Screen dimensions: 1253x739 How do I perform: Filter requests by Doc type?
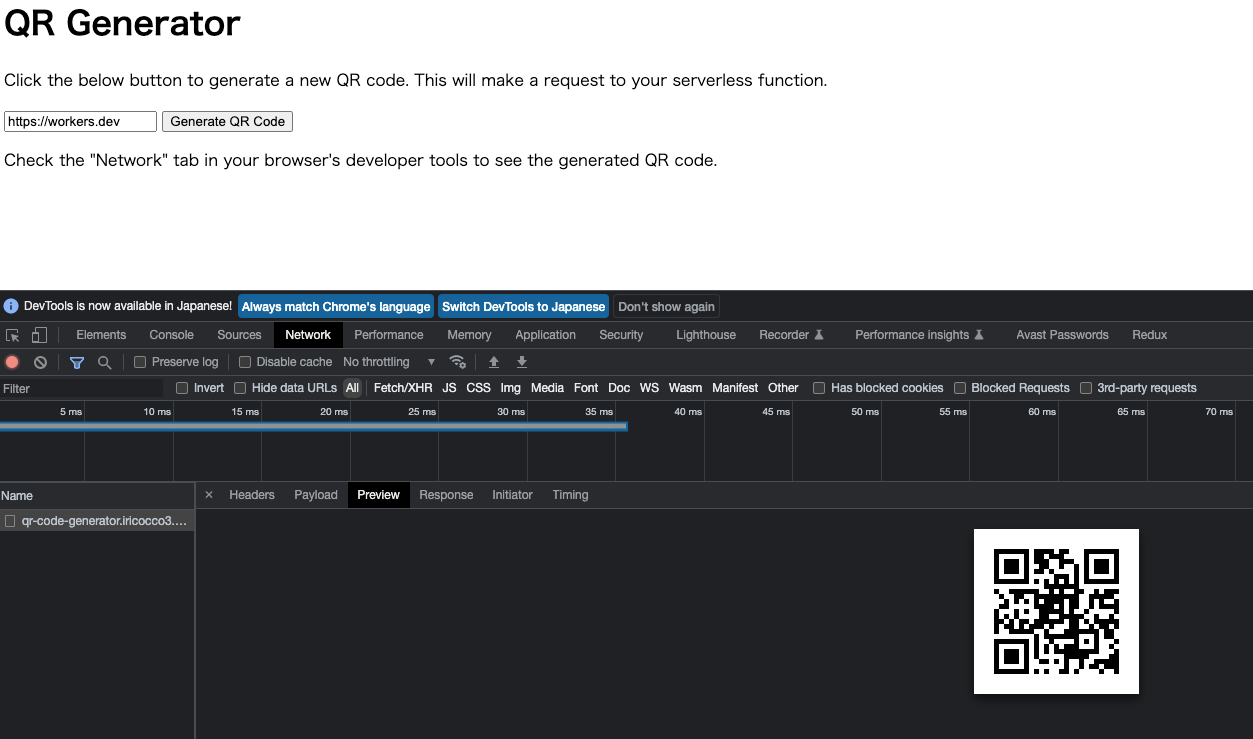tap(619, 388)
